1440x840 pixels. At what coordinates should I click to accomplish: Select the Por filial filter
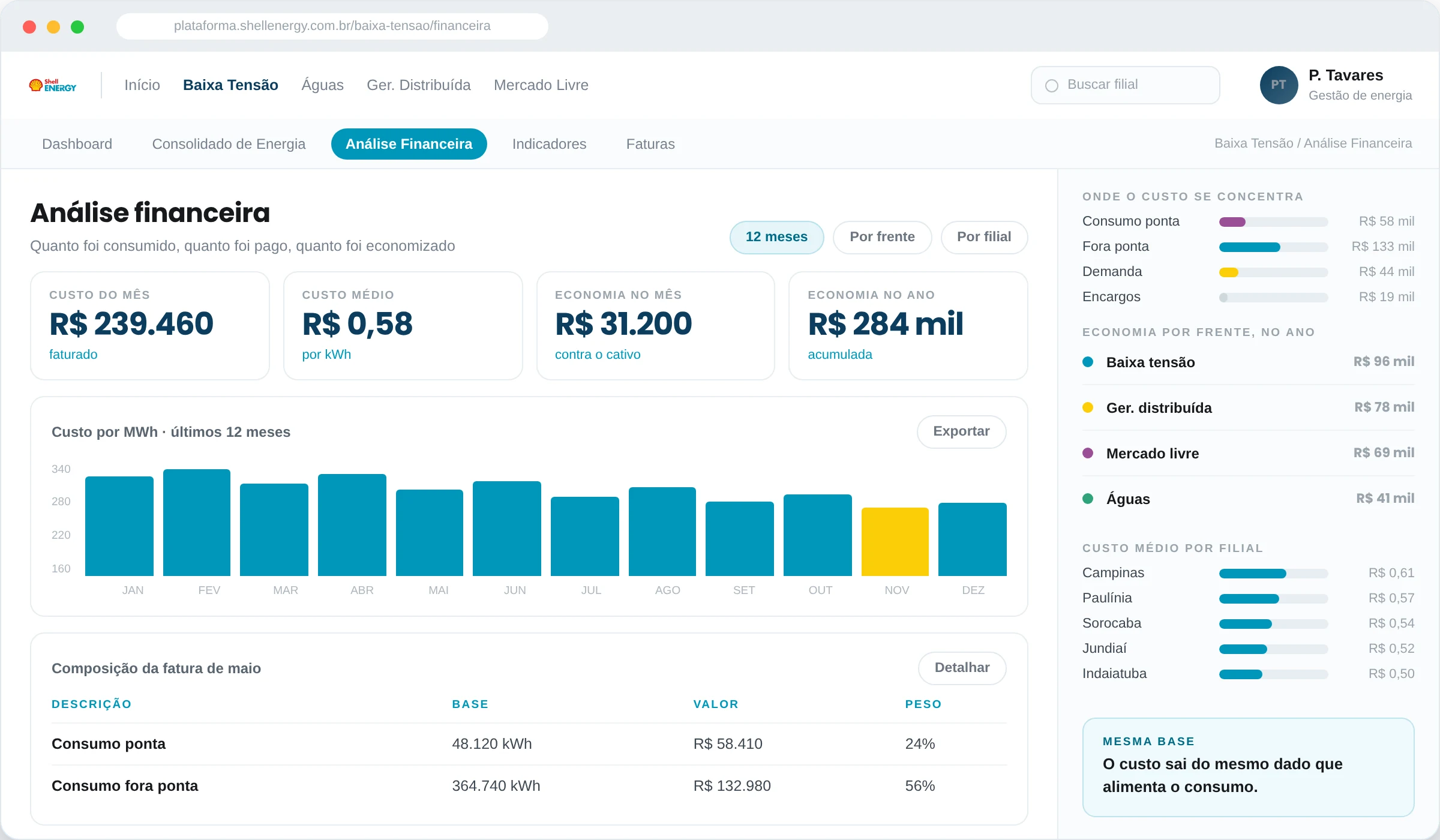pos(984,237)
